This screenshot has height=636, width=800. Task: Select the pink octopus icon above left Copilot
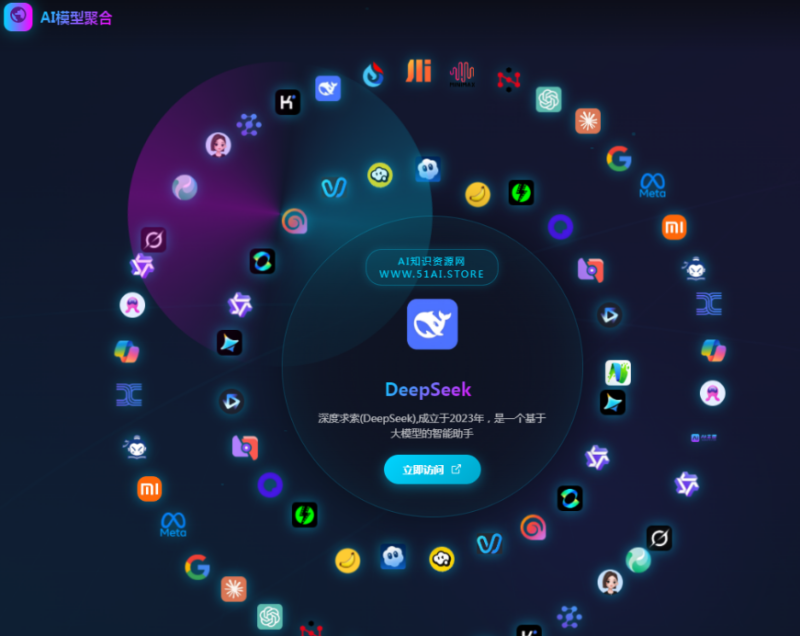[x=132, y=305]
